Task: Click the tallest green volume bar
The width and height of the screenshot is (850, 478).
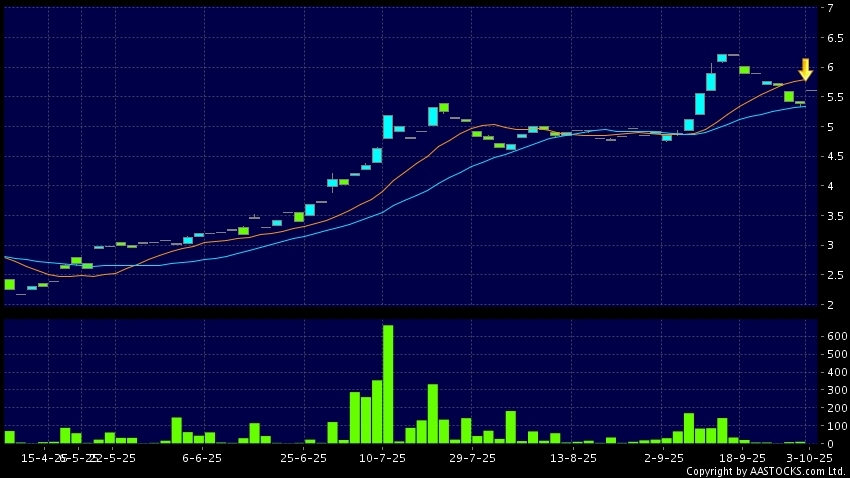Action: click(388, 384)
